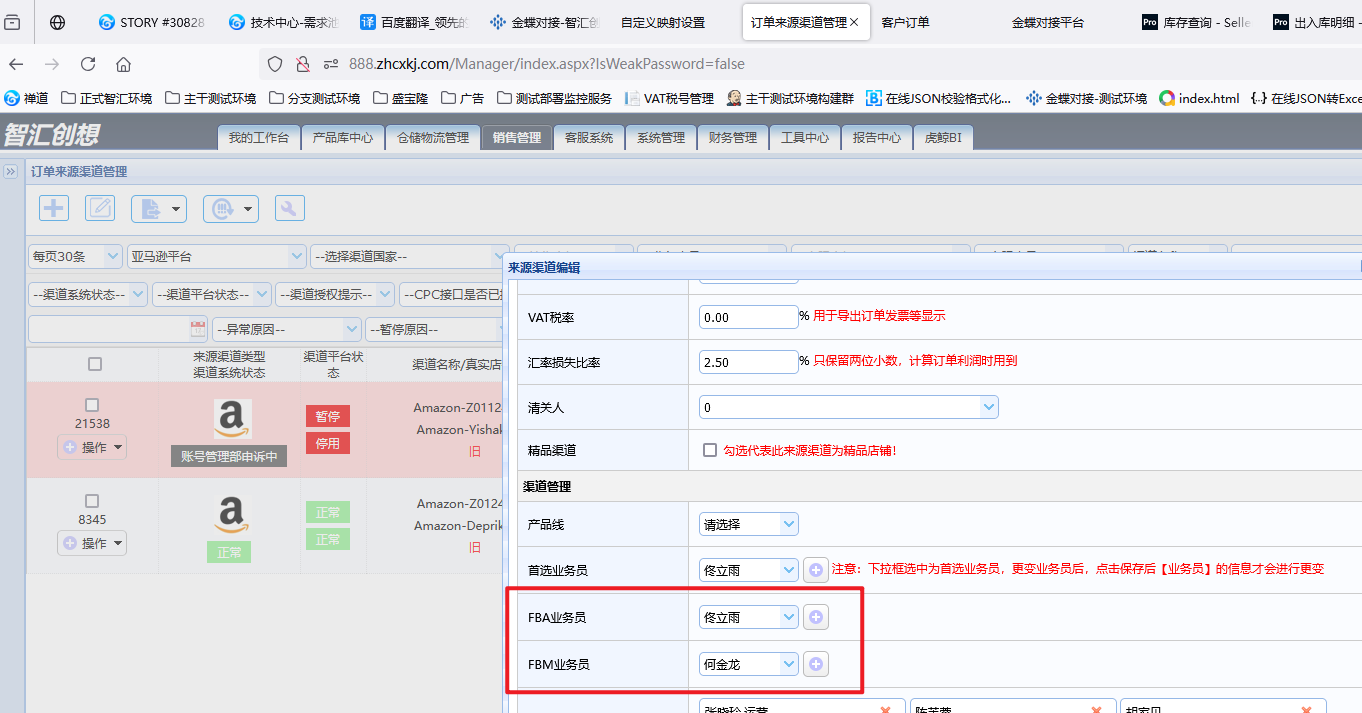Click the browser home icon

[123, 64]
